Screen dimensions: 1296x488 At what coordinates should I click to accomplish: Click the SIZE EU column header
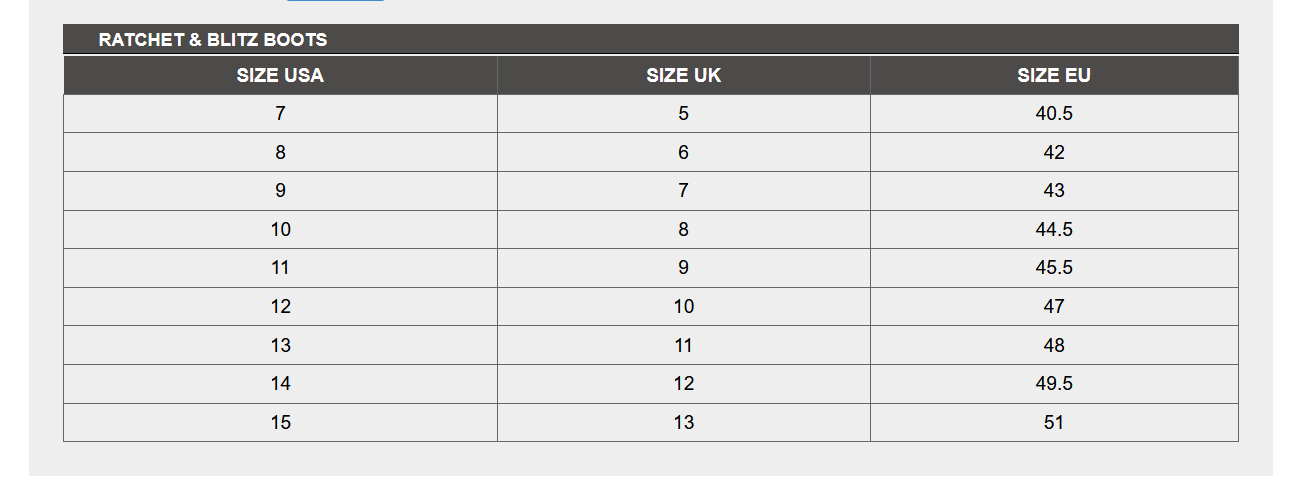pyautogui.click(x=1054, y=75)
